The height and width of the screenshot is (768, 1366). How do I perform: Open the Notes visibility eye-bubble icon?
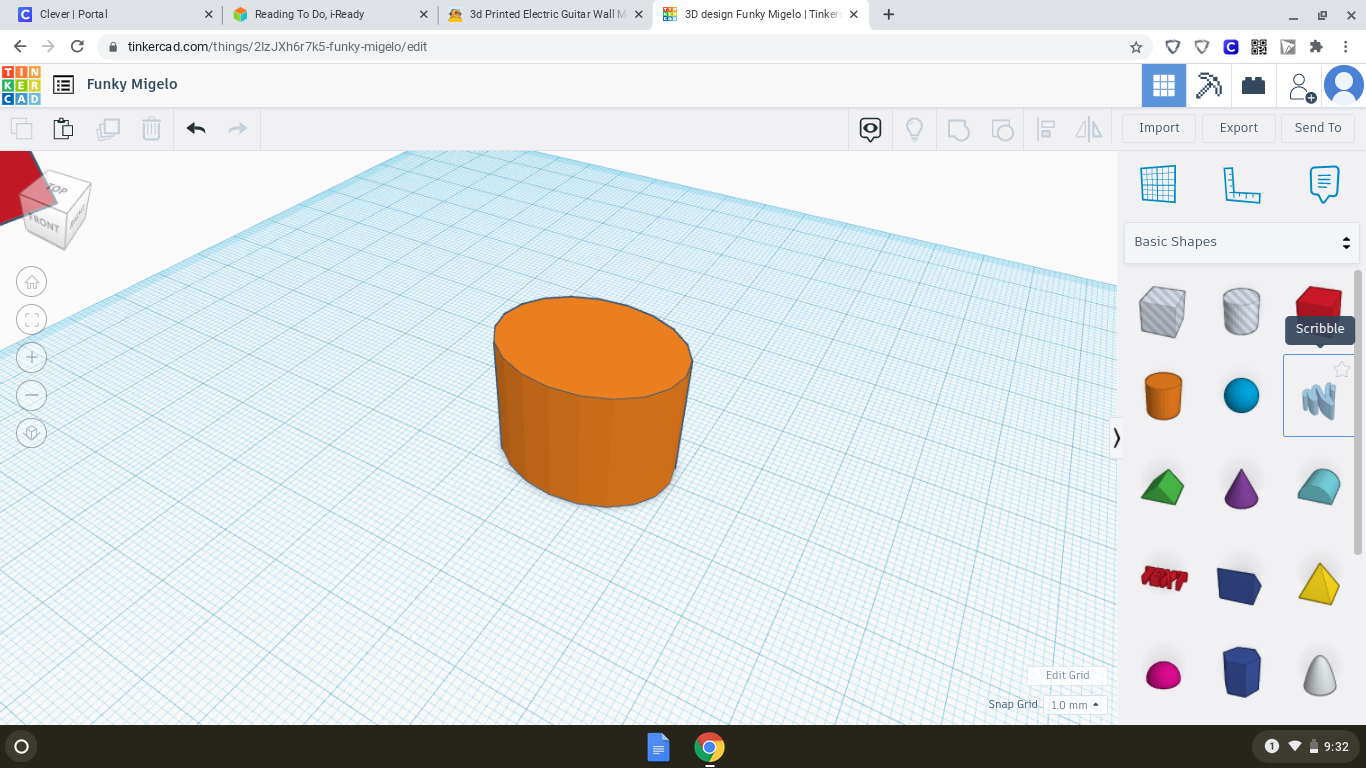871,129
